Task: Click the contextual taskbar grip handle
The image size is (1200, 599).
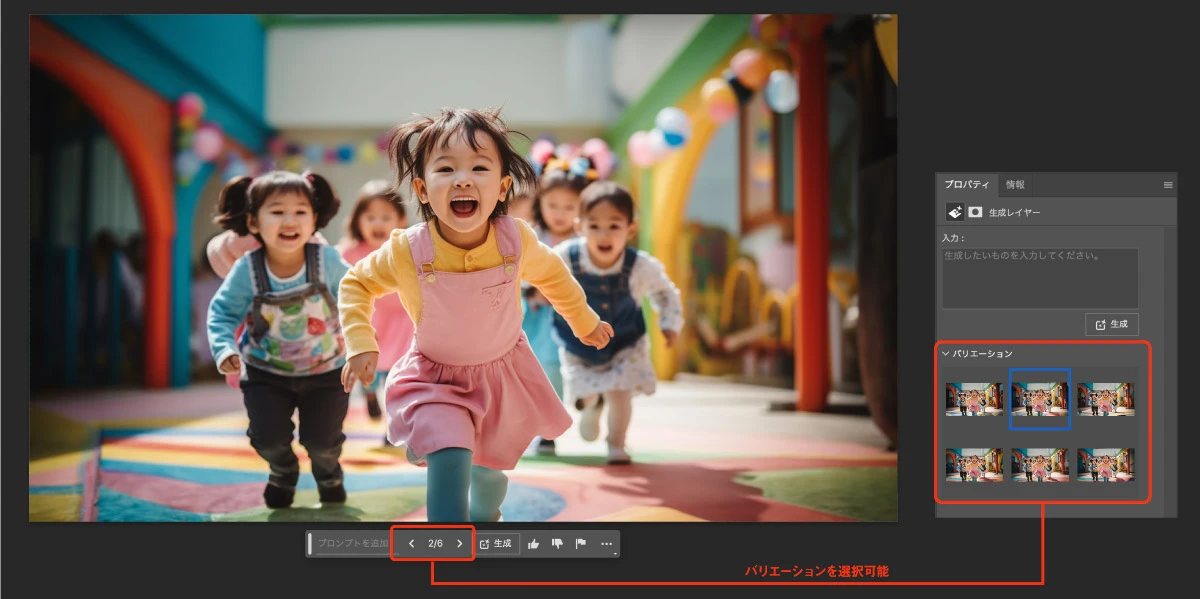Action: point(312,544)
